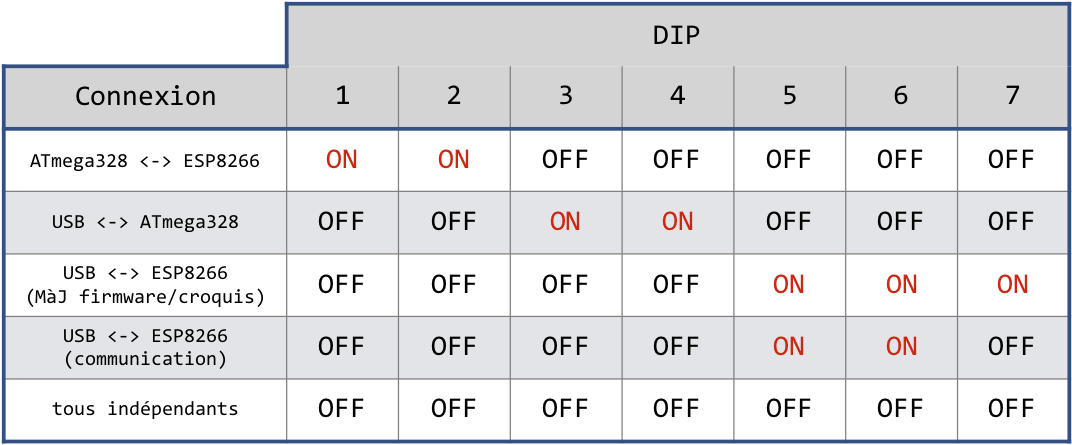The height and width of the screenshot is (445, 1072).
Task: Click the USB <-> ESP8266 (communication) row label
Action: (x=145, y=346)
